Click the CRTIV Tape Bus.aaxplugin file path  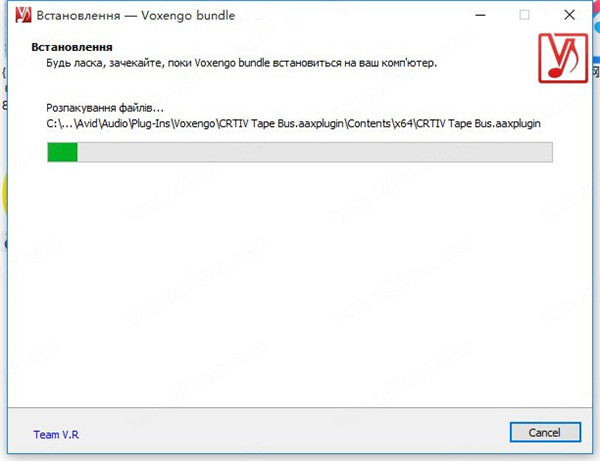tap(293, 124)
